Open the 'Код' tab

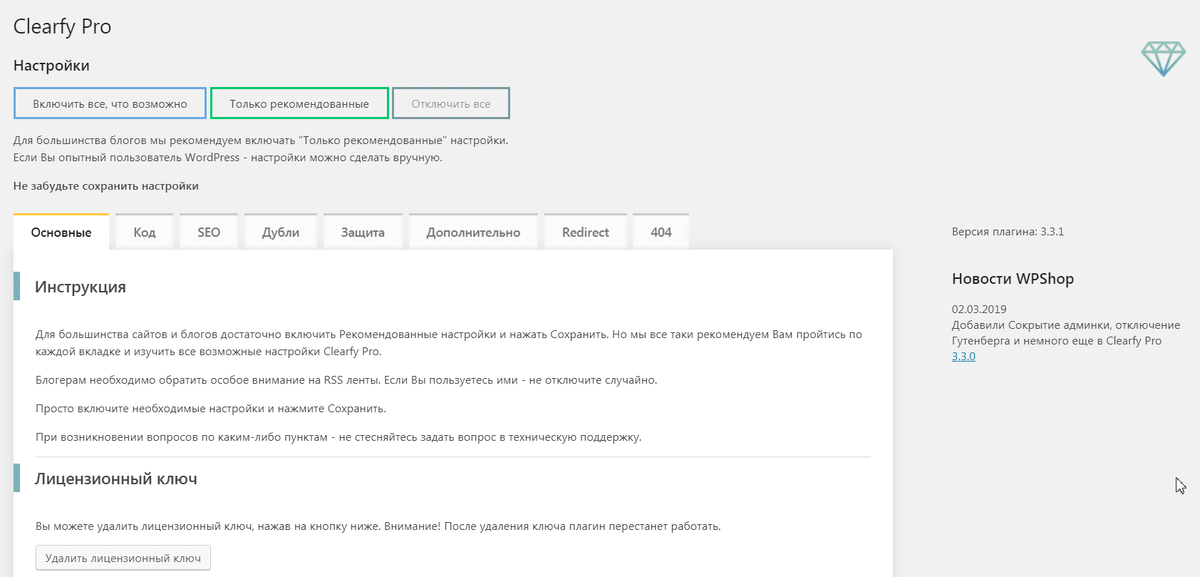(x=144, y=232)
